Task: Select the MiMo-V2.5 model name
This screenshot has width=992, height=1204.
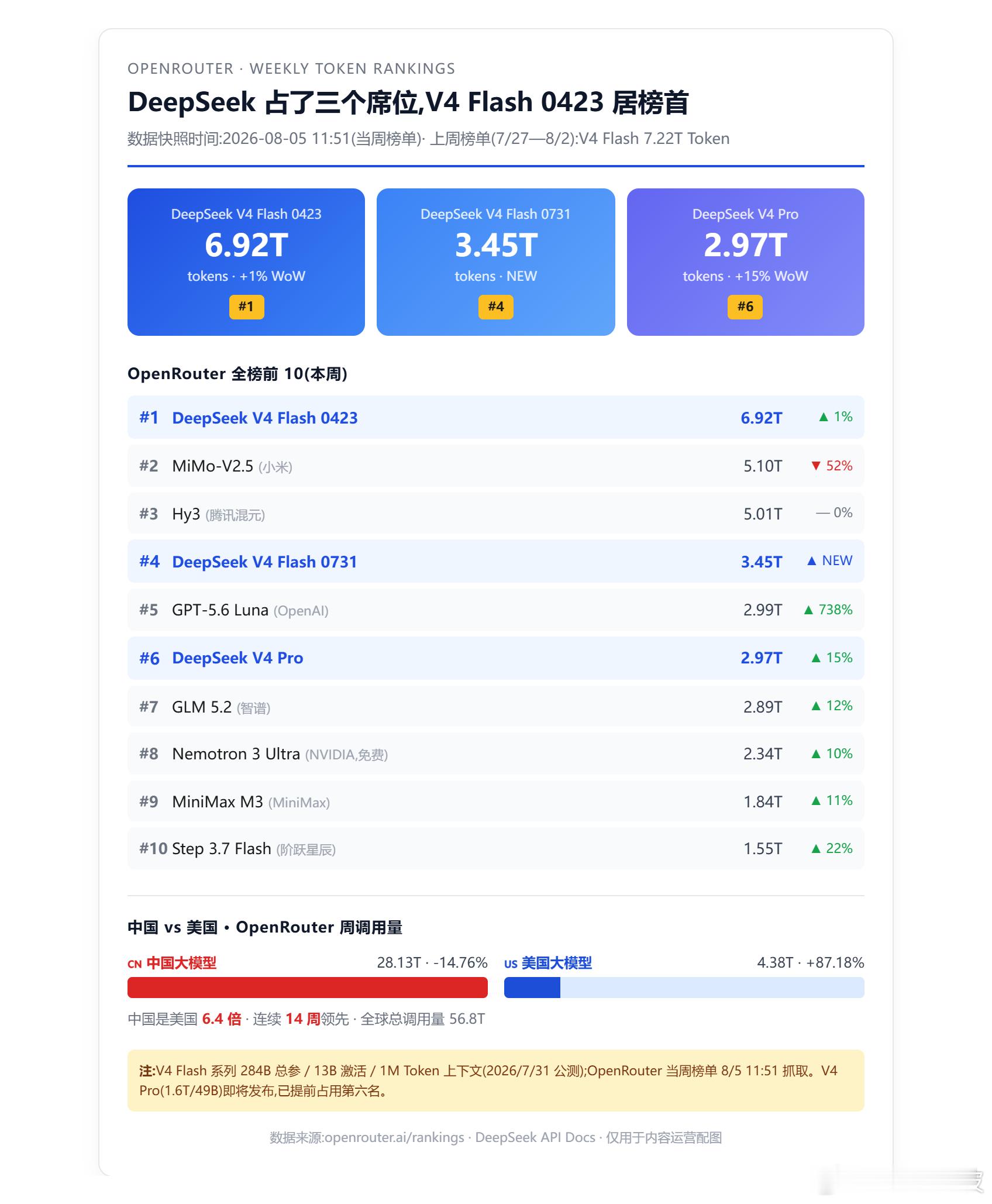Action: pos(213,466)
